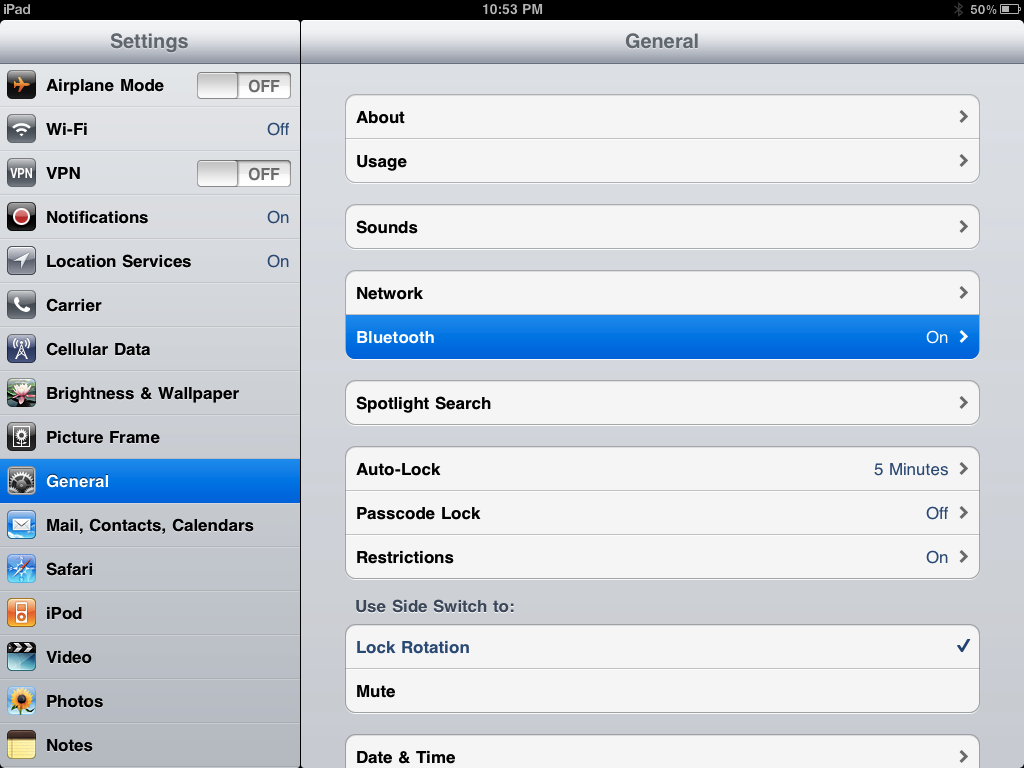View Usage details
The height and width of the screenshot is (768, 1024).
click(662, 161)
